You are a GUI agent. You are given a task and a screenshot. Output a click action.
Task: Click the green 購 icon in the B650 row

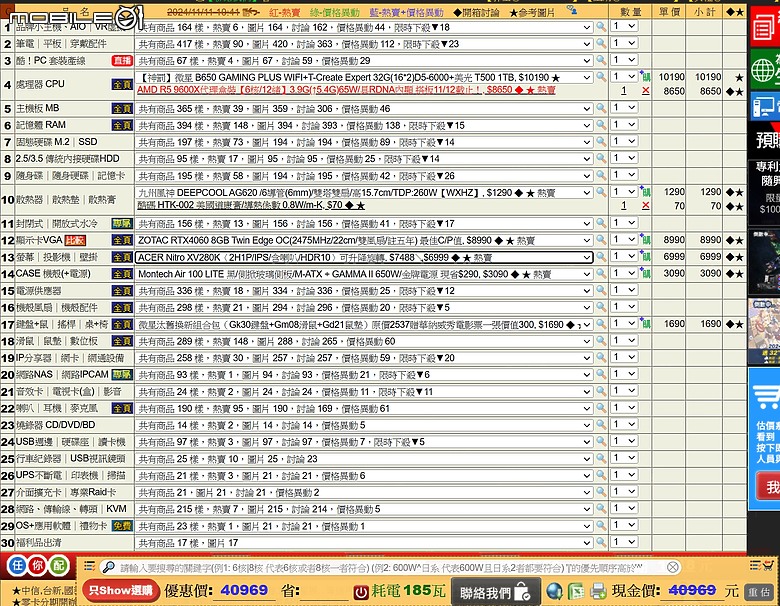click(x=645, y=77)
